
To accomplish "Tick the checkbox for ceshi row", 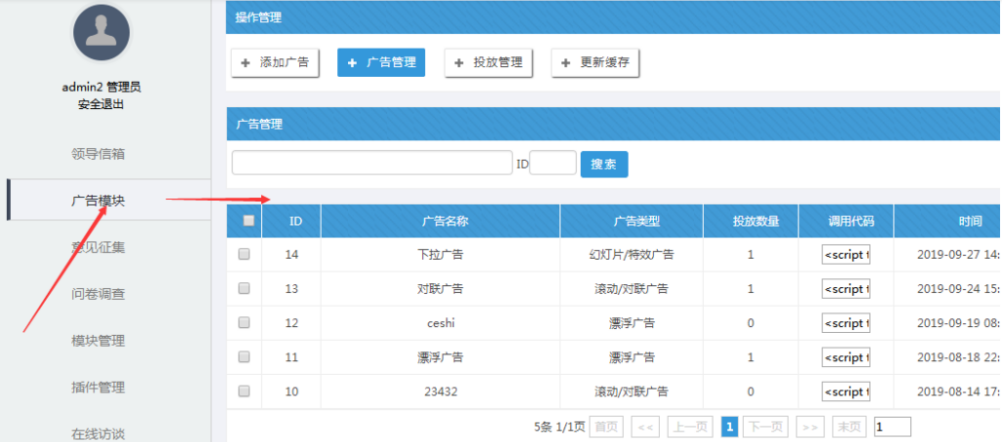I will click(x=244, y=323).
